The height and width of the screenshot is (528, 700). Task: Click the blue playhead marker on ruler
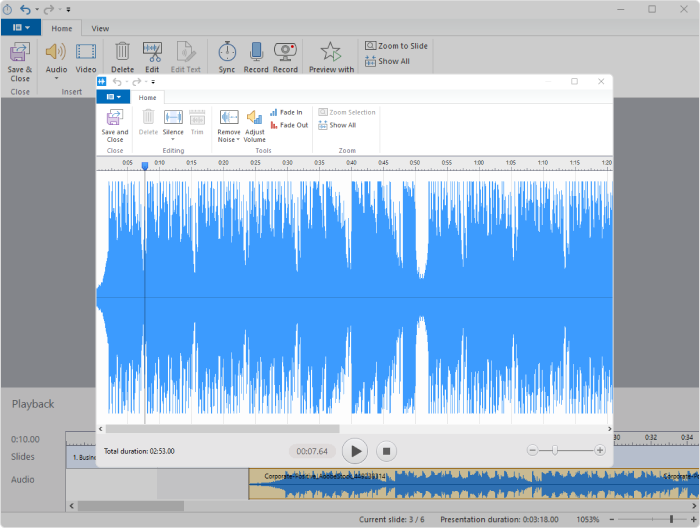pos(145,166)
